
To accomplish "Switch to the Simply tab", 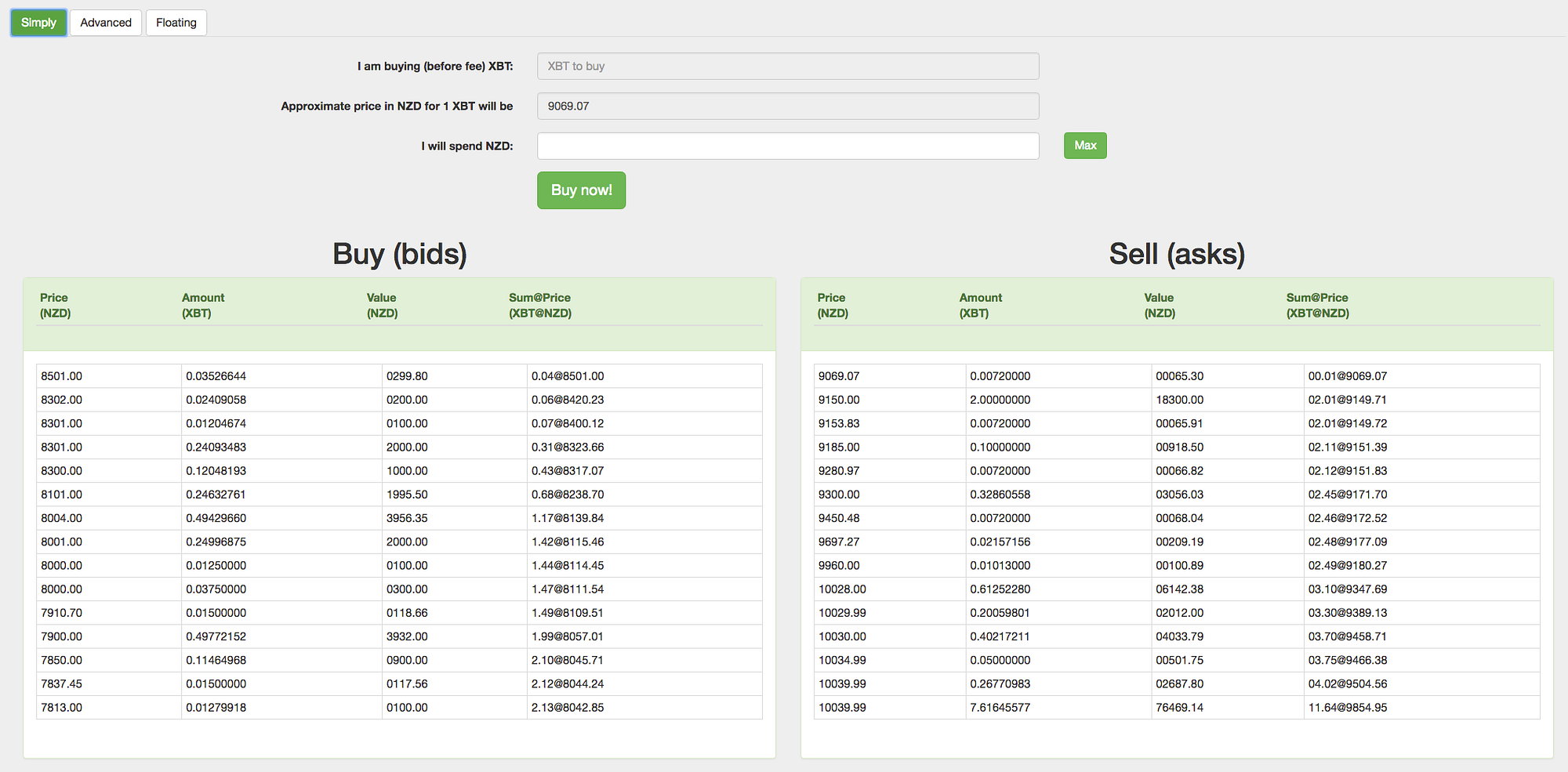I will click(x=38, y=23).
